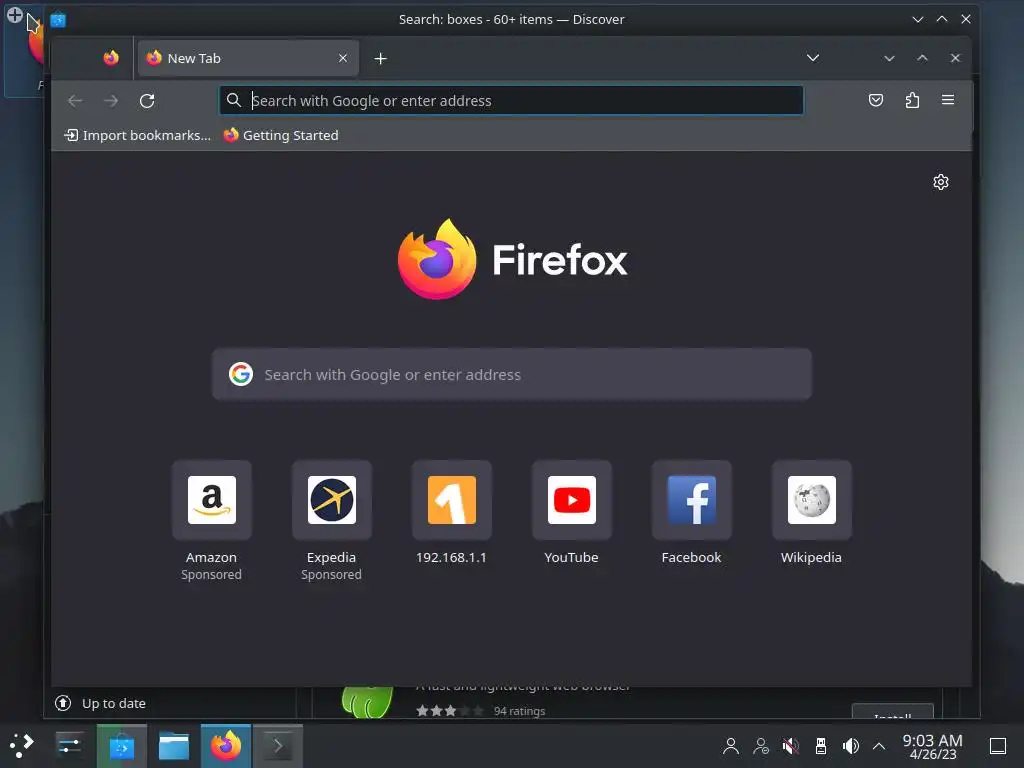This screenshot has width=1024, height=768.
Task: Switch to Firefox in the taskbar
Action: point(226,746)
